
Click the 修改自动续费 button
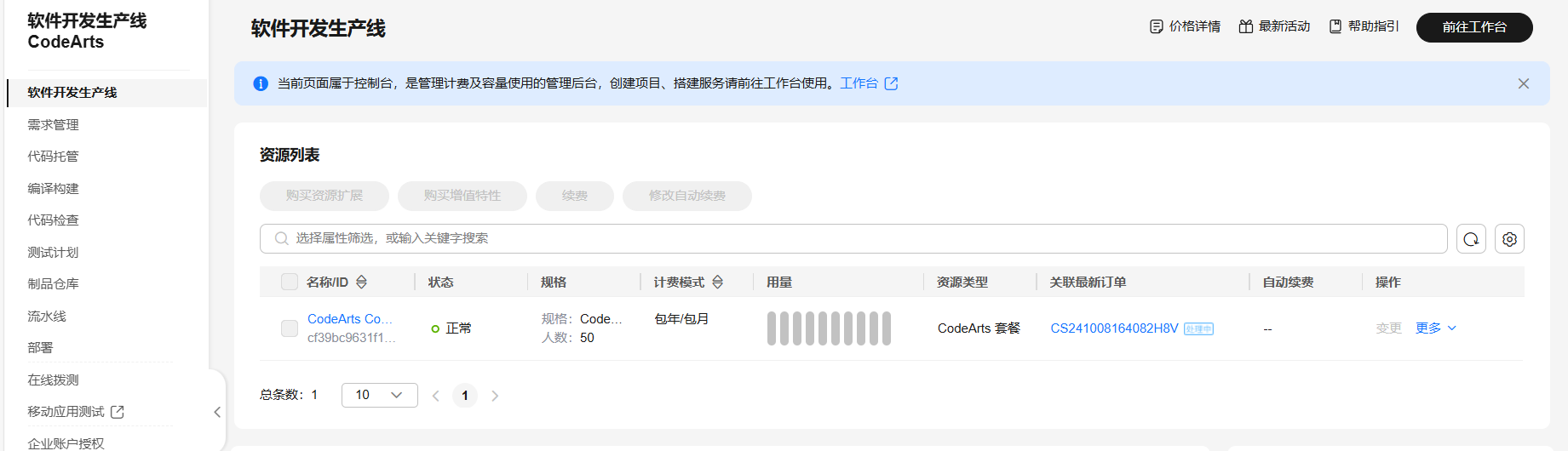click(x=687, y=196)
